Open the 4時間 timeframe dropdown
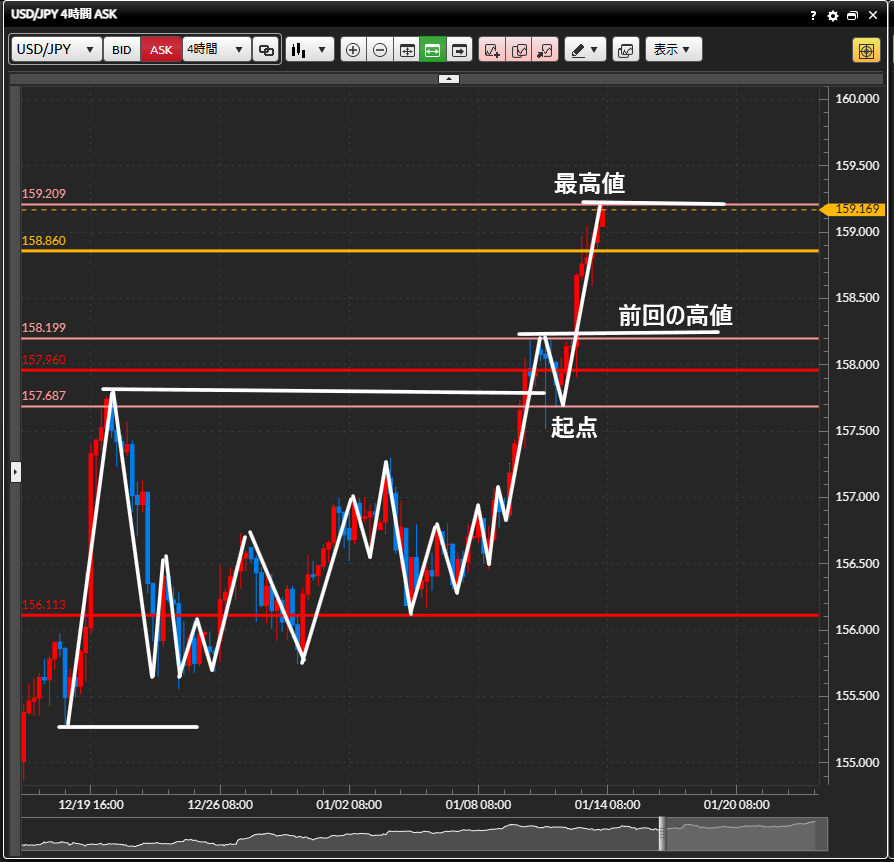The width and height of the screenshot is (894, 862). [215, 49]
